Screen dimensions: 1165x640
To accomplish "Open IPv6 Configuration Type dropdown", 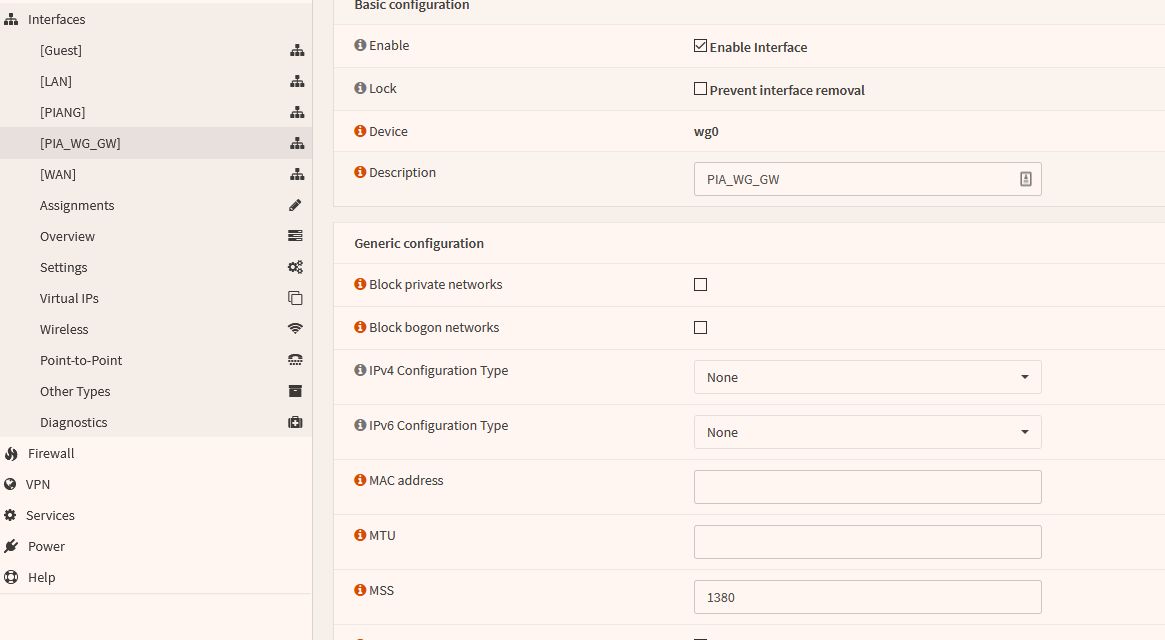I will point(867,432).
